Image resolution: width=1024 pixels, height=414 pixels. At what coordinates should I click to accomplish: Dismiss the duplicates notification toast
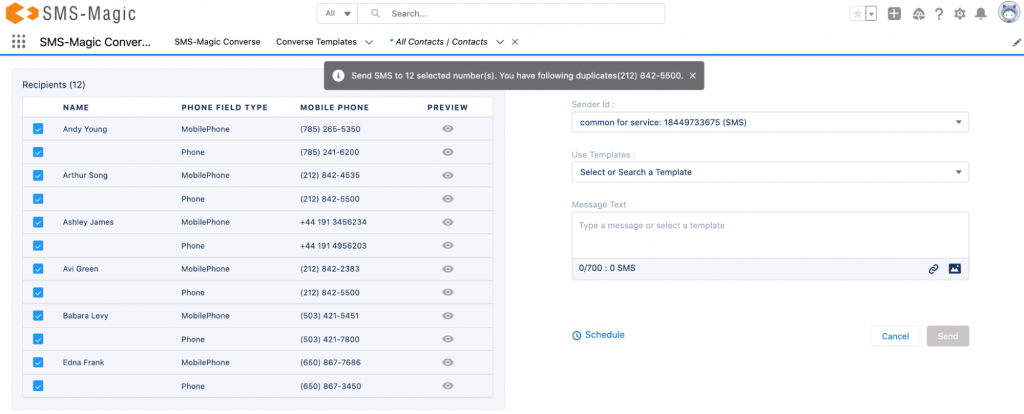click(692, 76)
